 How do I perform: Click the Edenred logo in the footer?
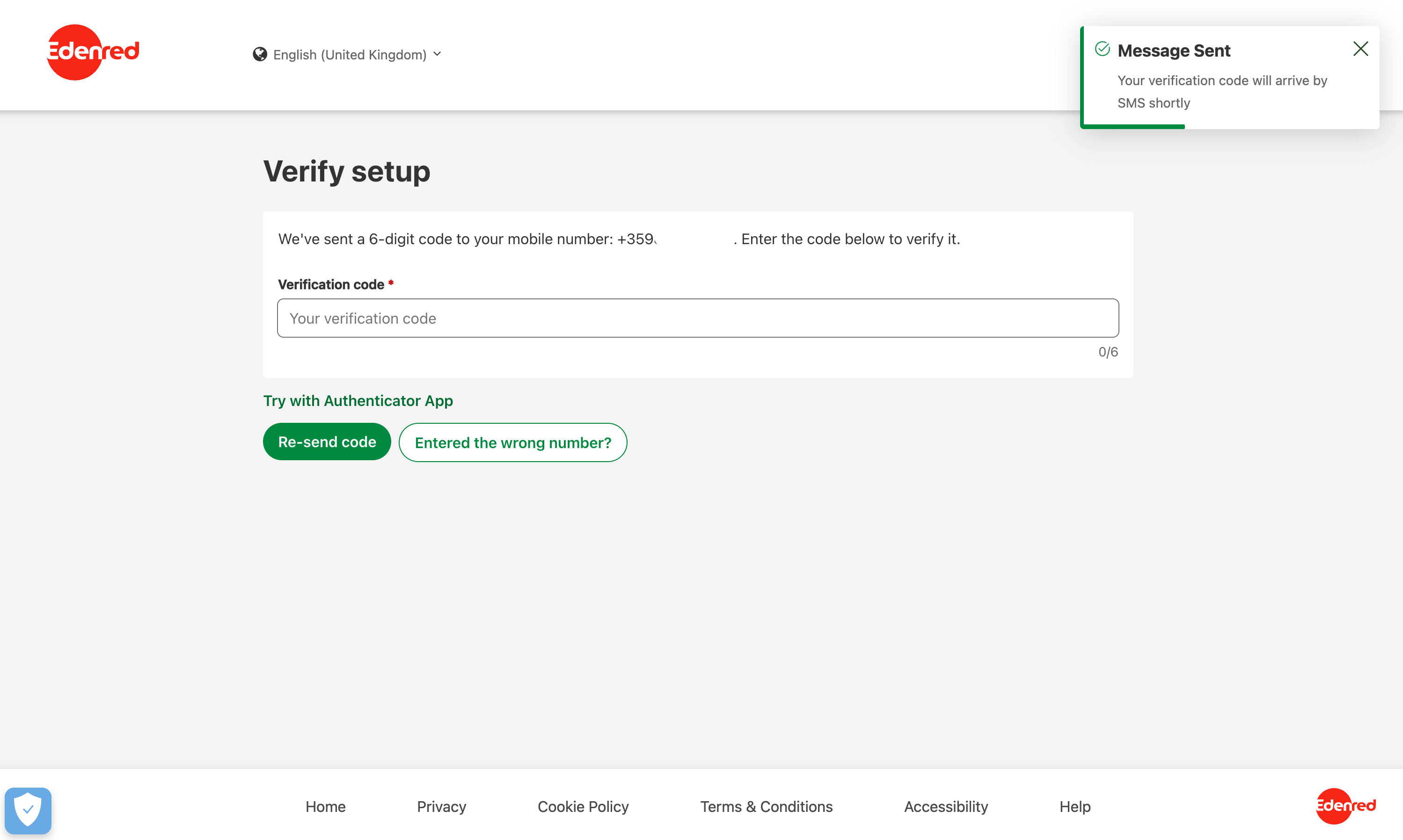(1346, 806)
